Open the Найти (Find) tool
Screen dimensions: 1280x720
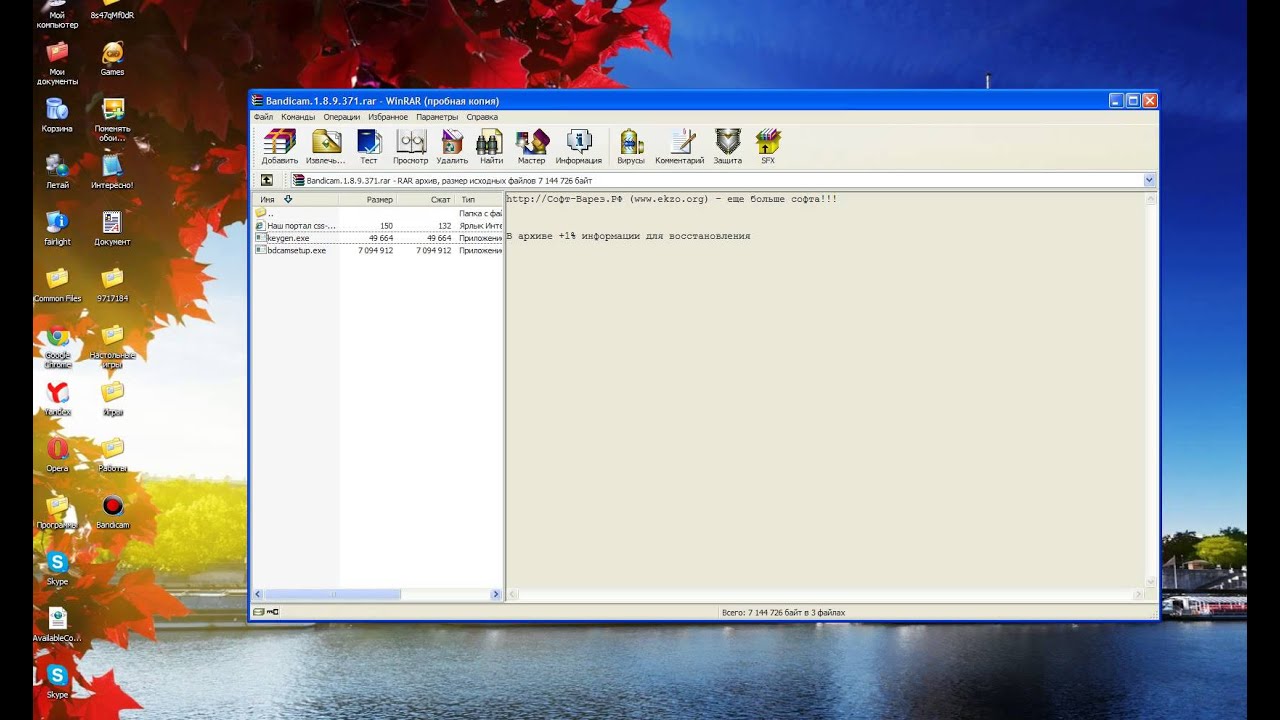coord(491,146)
